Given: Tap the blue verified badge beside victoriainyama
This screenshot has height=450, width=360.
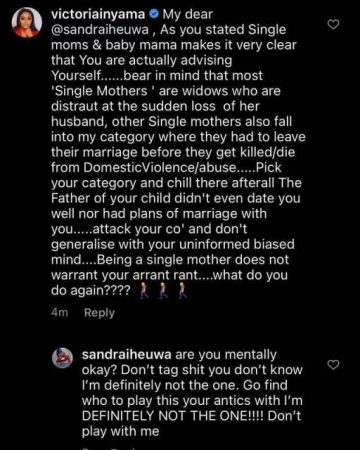Looking at the screenshot, I should [153, 14].
